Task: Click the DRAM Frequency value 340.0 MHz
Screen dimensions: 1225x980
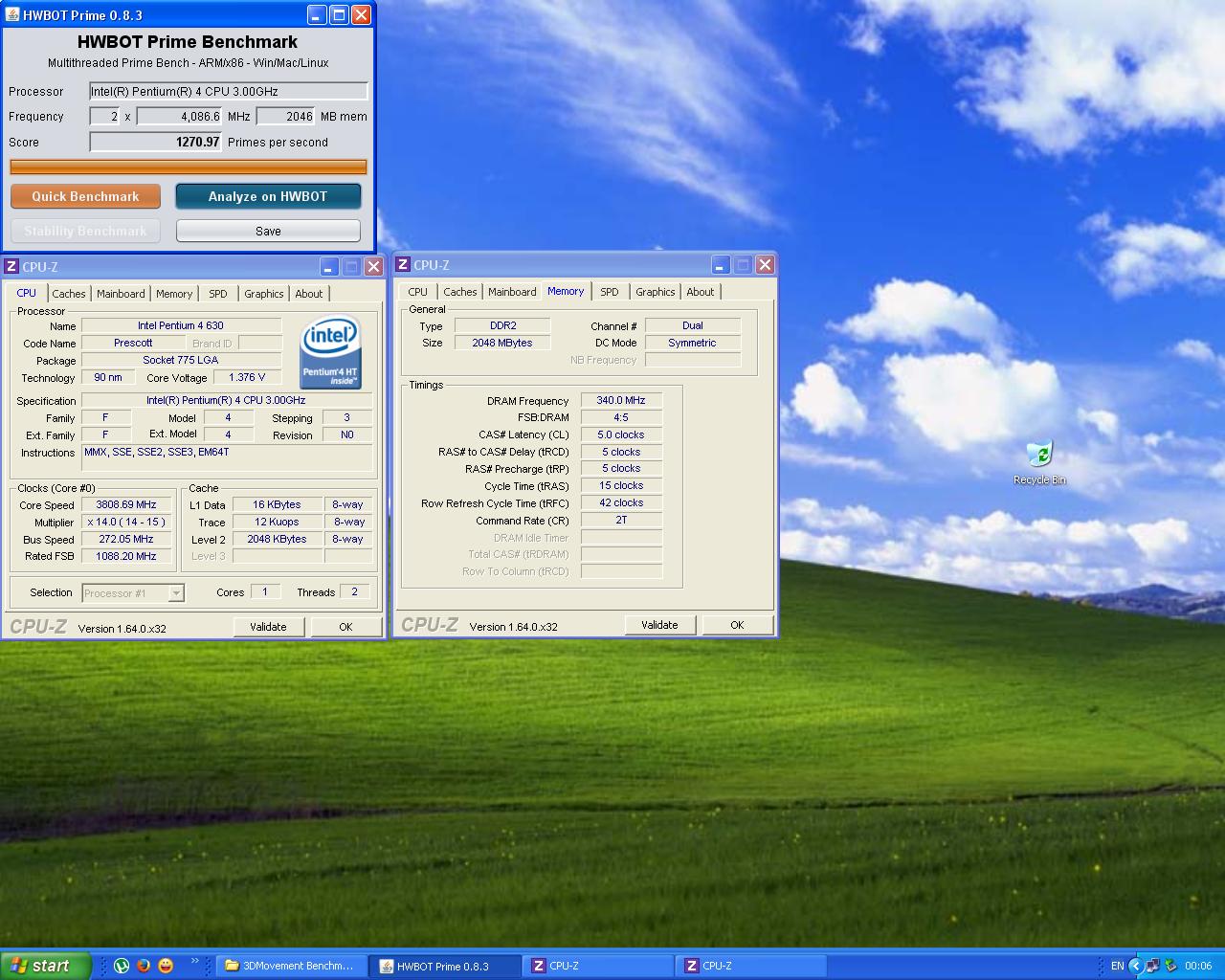Action: [621, 400]
